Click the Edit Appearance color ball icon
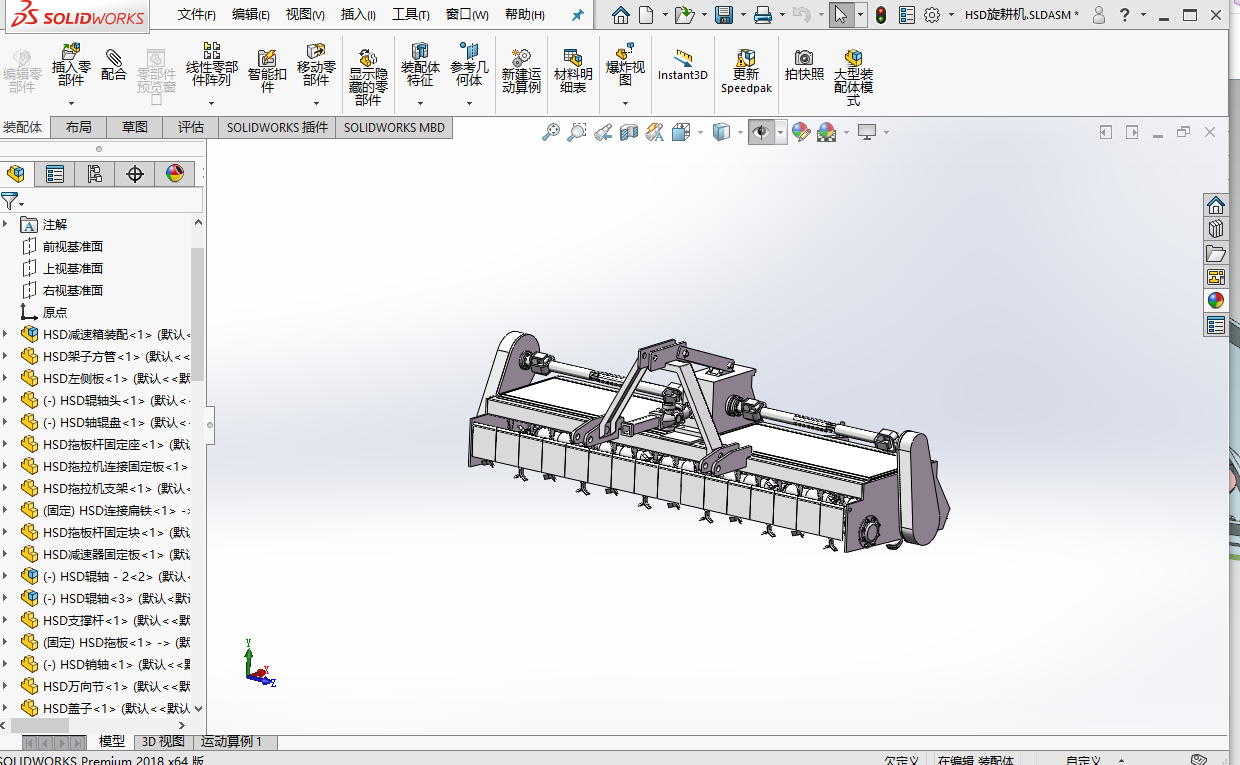1240x765 pixels. (800, 132)
